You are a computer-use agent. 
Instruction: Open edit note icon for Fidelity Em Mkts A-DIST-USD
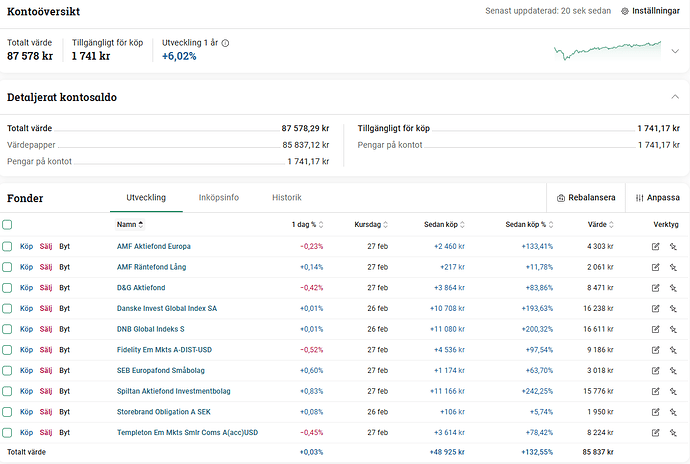tap(655, 350)
